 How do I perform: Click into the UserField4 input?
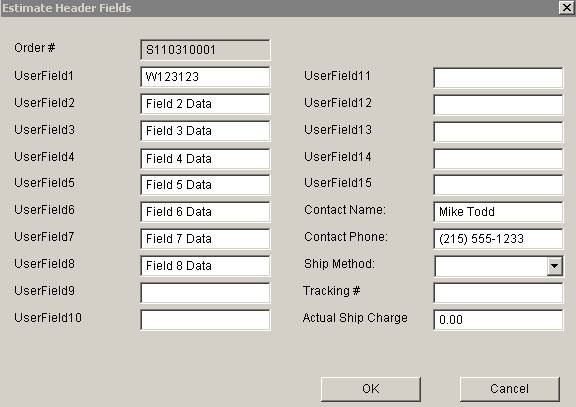tap(205, 159)
